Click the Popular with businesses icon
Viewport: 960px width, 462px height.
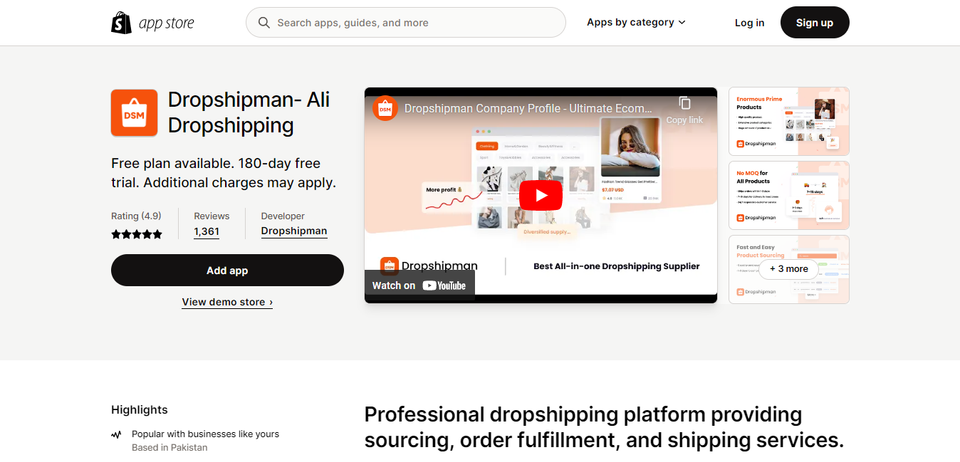(x=116, y=434)
